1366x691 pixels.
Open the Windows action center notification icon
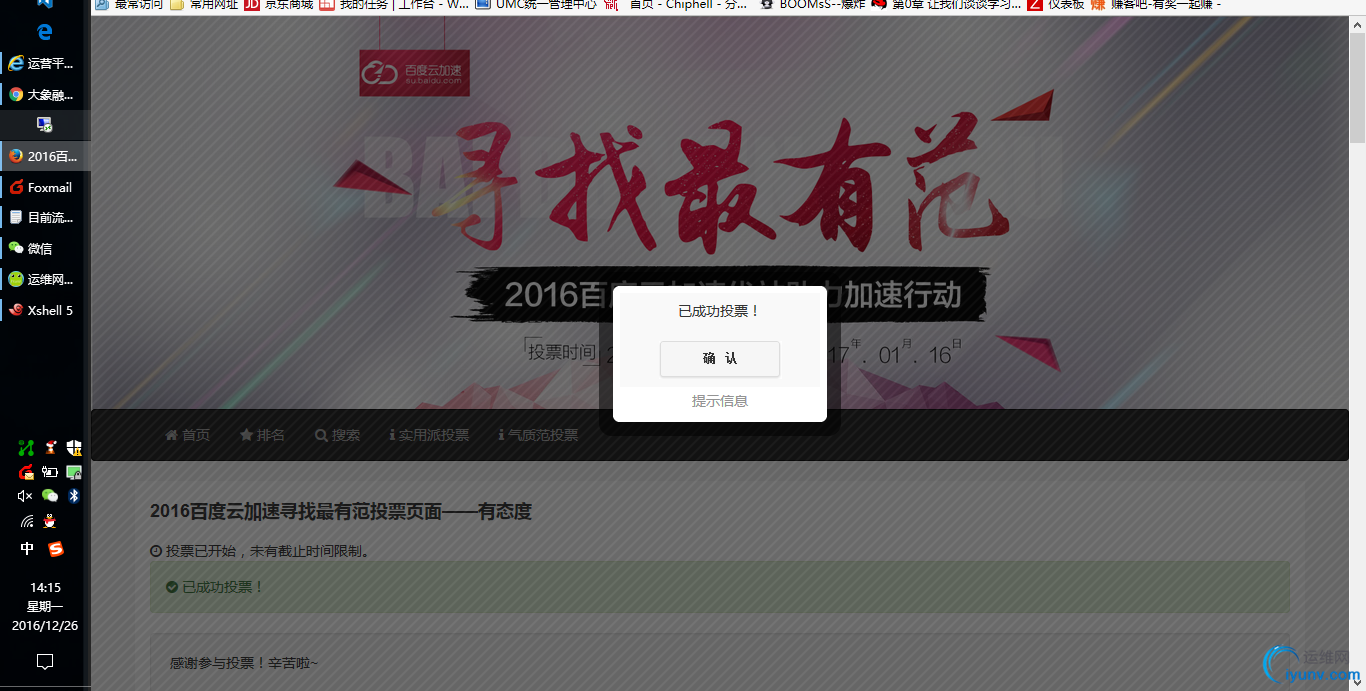point(45,661)
